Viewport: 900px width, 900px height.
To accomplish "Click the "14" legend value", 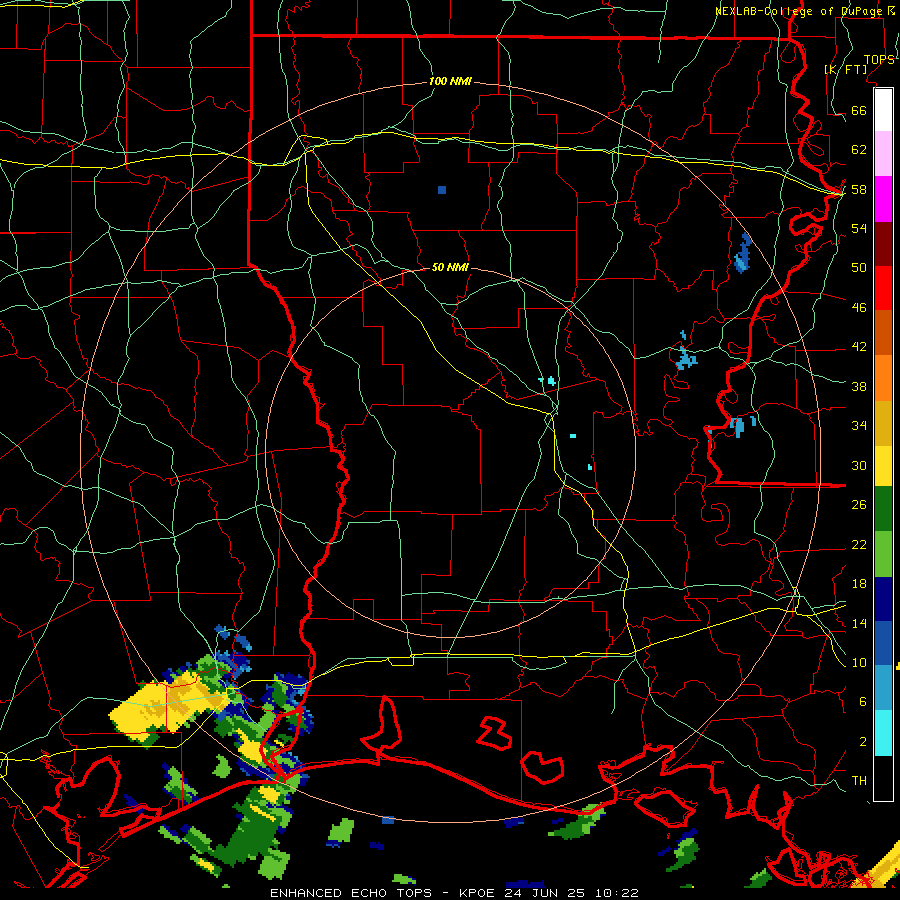I will tap(859, 623).
